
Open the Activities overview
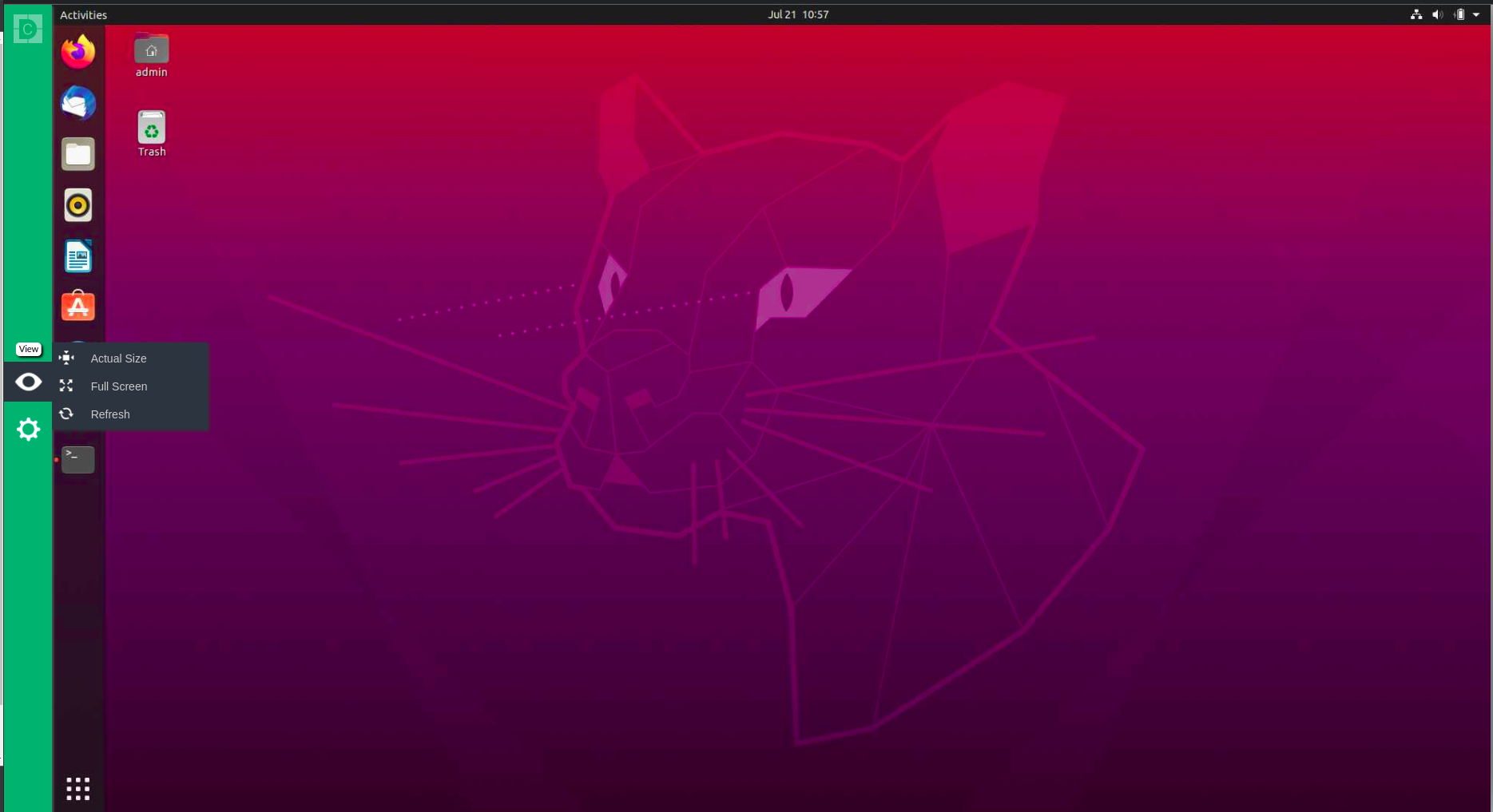pos(83,14)
